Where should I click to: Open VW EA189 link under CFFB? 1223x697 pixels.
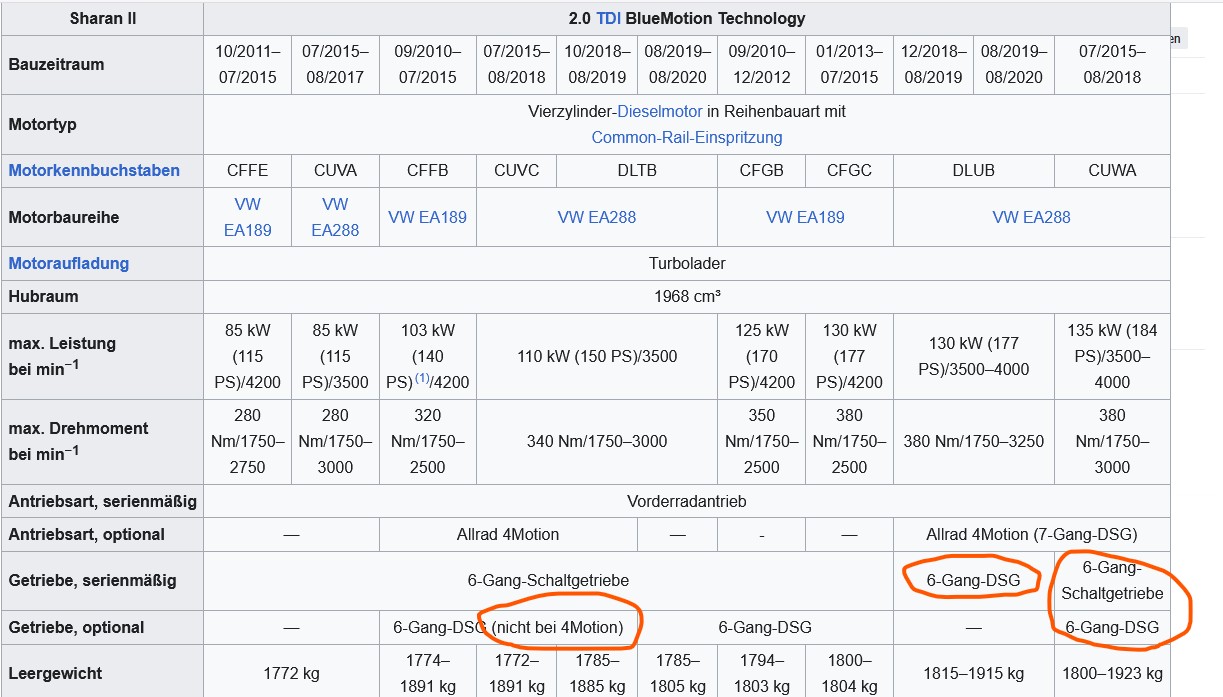[x=427, y=216]
